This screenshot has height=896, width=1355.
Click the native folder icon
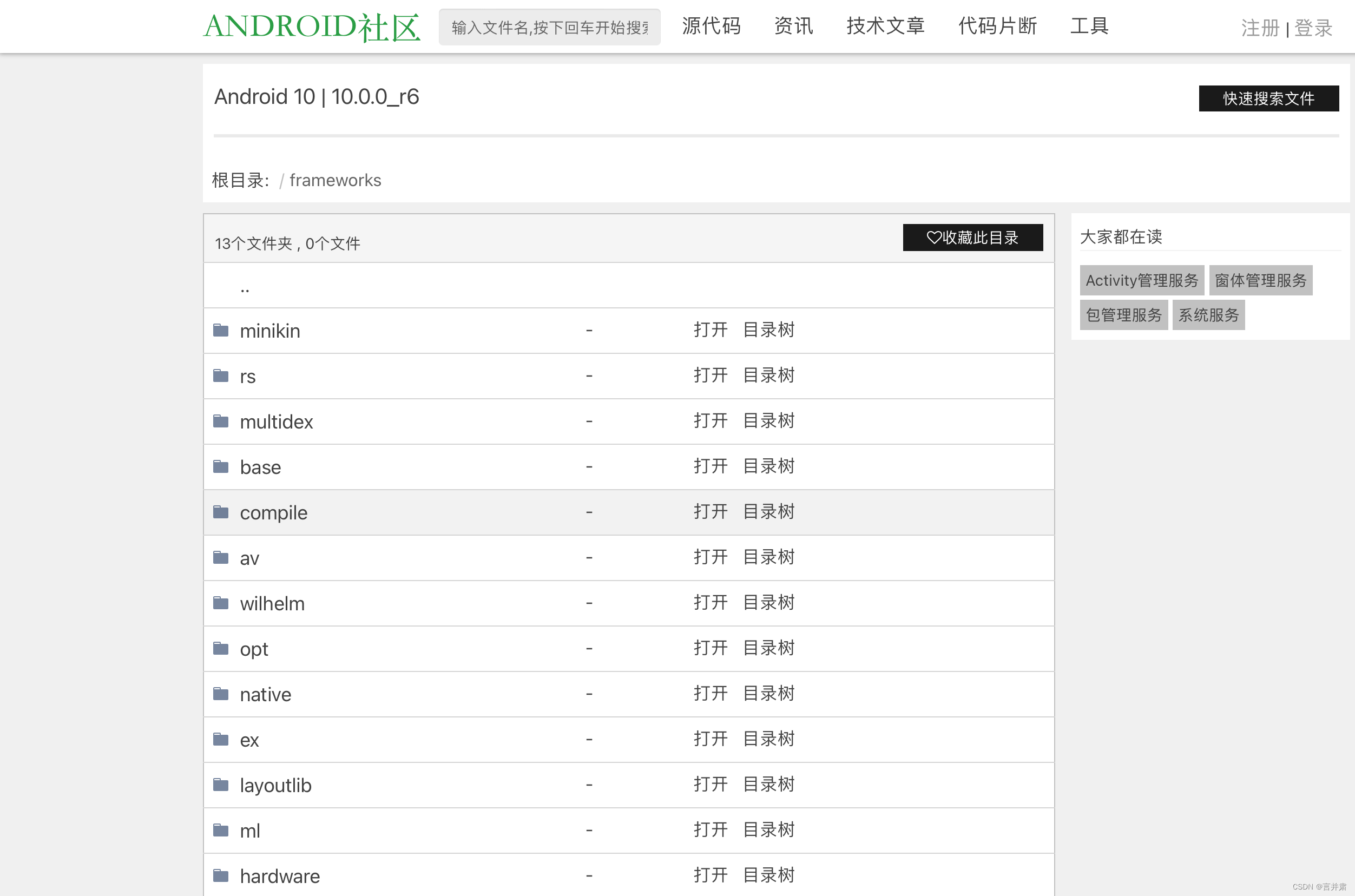pyautogui.click(x=221, y=694)
